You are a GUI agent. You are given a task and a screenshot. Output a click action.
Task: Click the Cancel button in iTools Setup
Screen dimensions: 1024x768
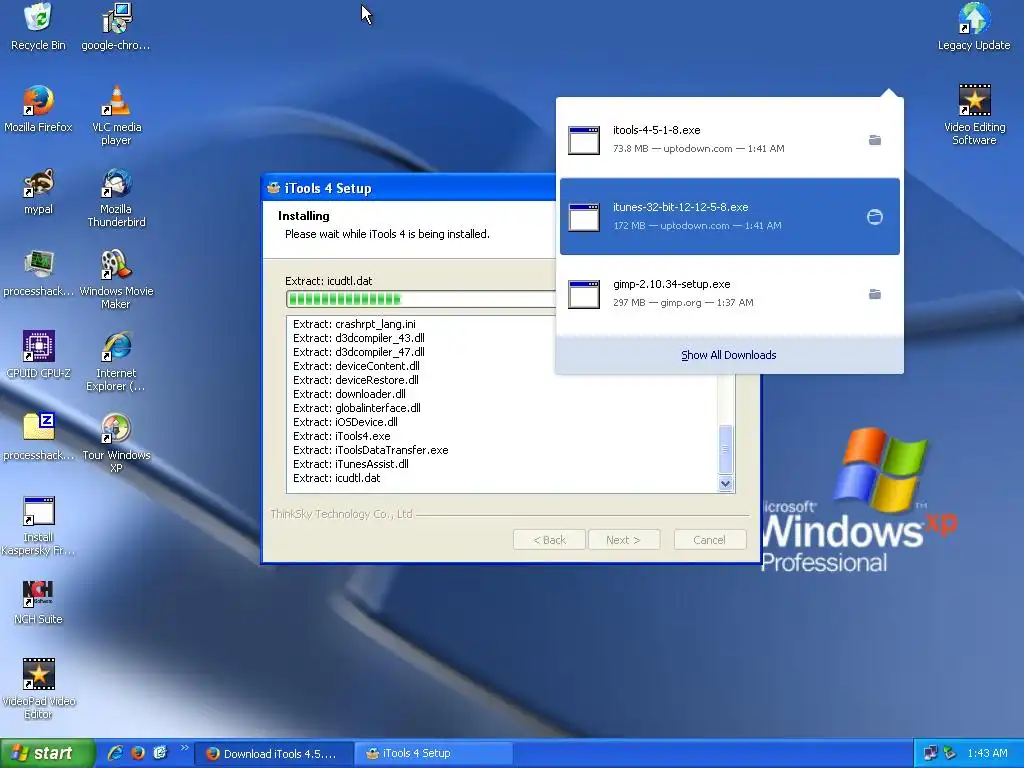(710, 539)
